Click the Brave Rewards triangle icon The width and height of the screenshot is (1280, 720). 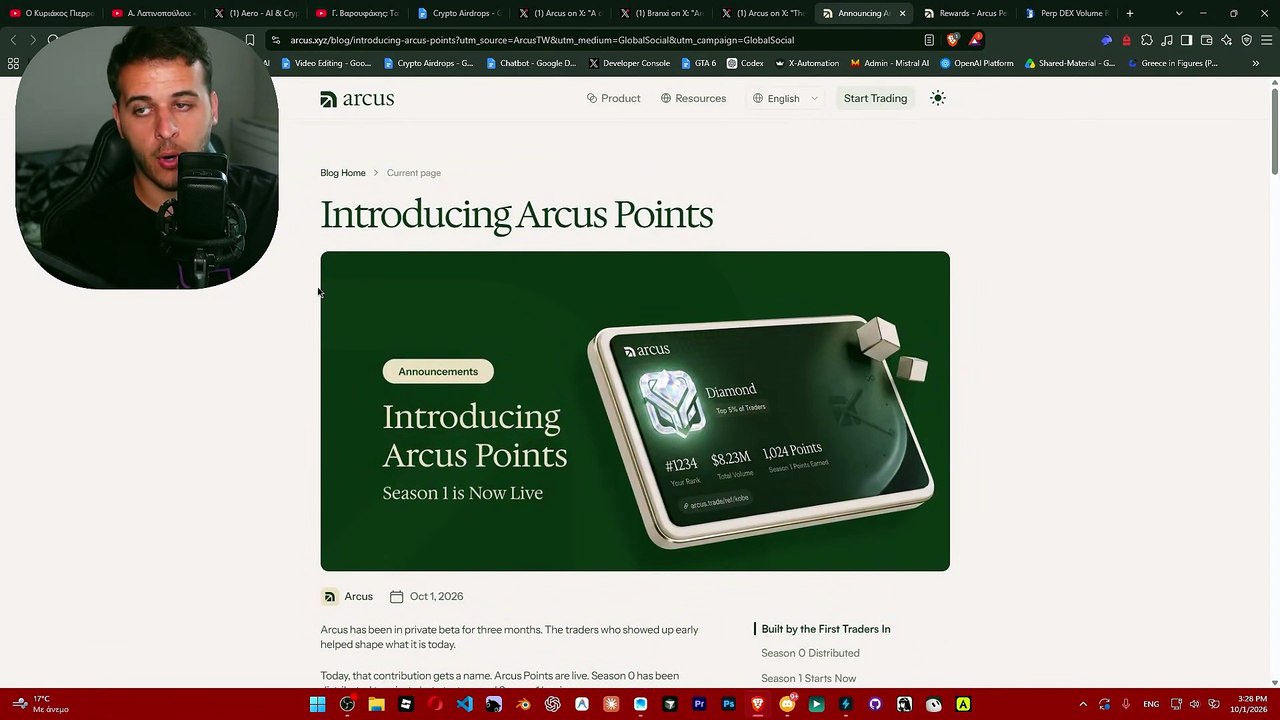975,40
